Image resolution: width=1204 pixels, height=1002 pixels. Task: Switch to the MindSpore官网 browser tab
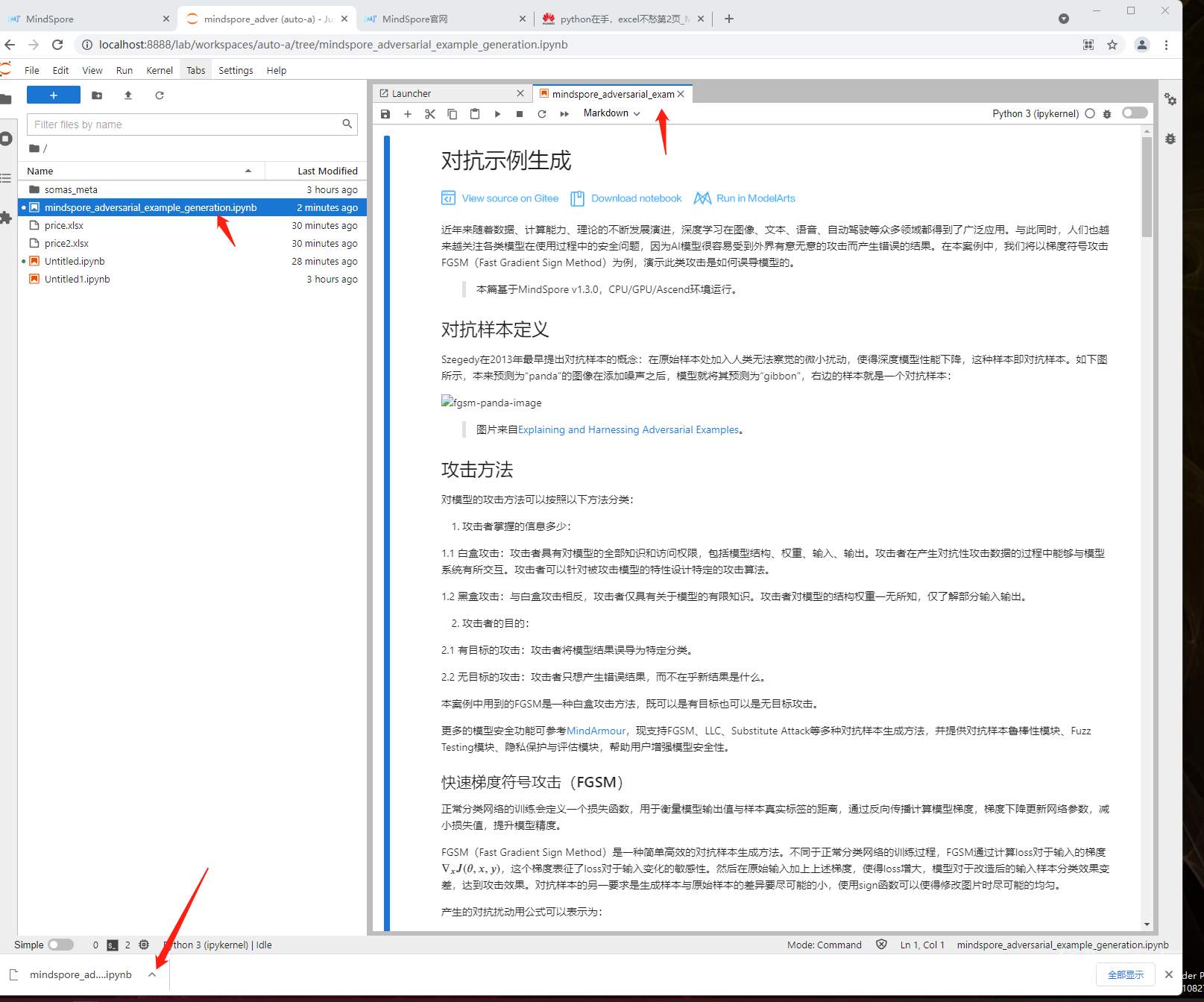pyautogui.click(x=445, y=19)
